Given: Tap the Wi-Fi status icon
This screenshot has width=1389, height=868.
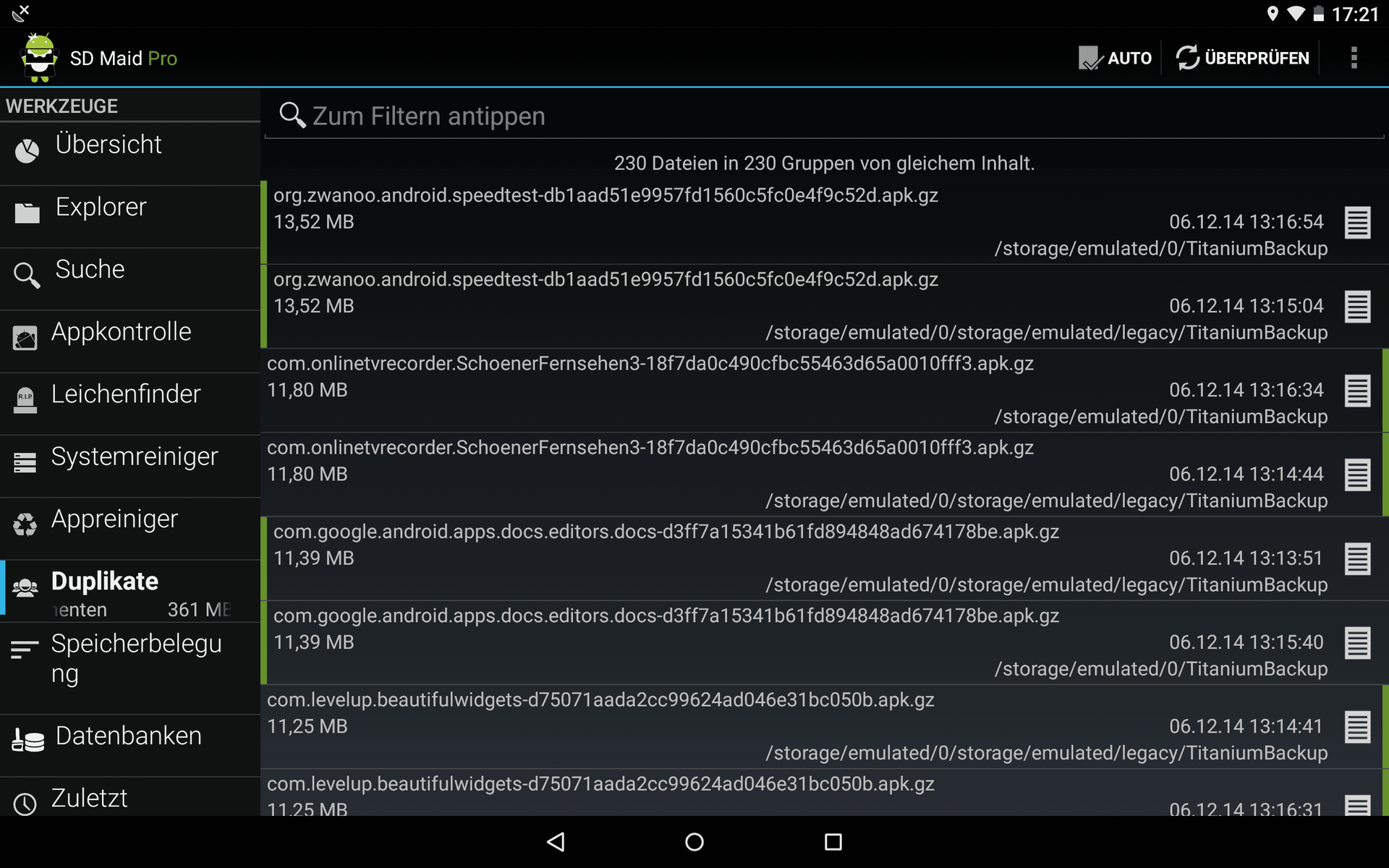Looking at the screenshot, I should 1296,14.
